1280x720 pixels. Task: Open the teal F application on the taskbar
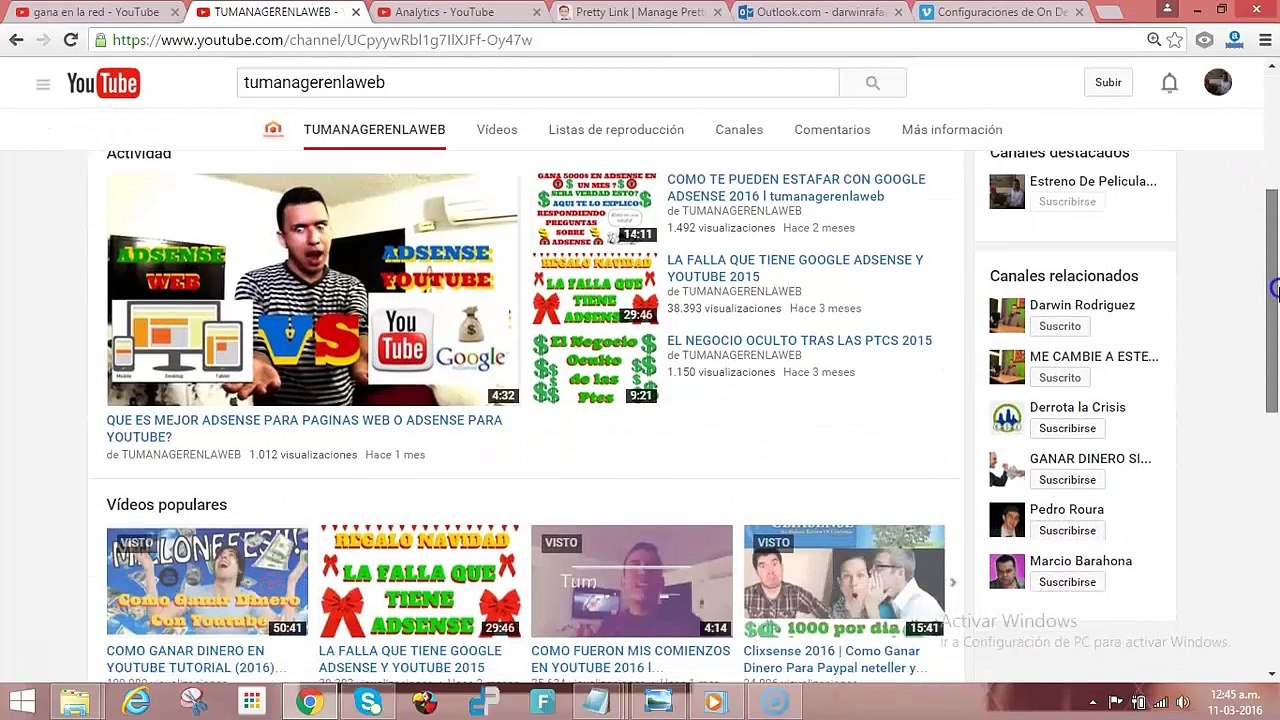click(x=543, y=702)
